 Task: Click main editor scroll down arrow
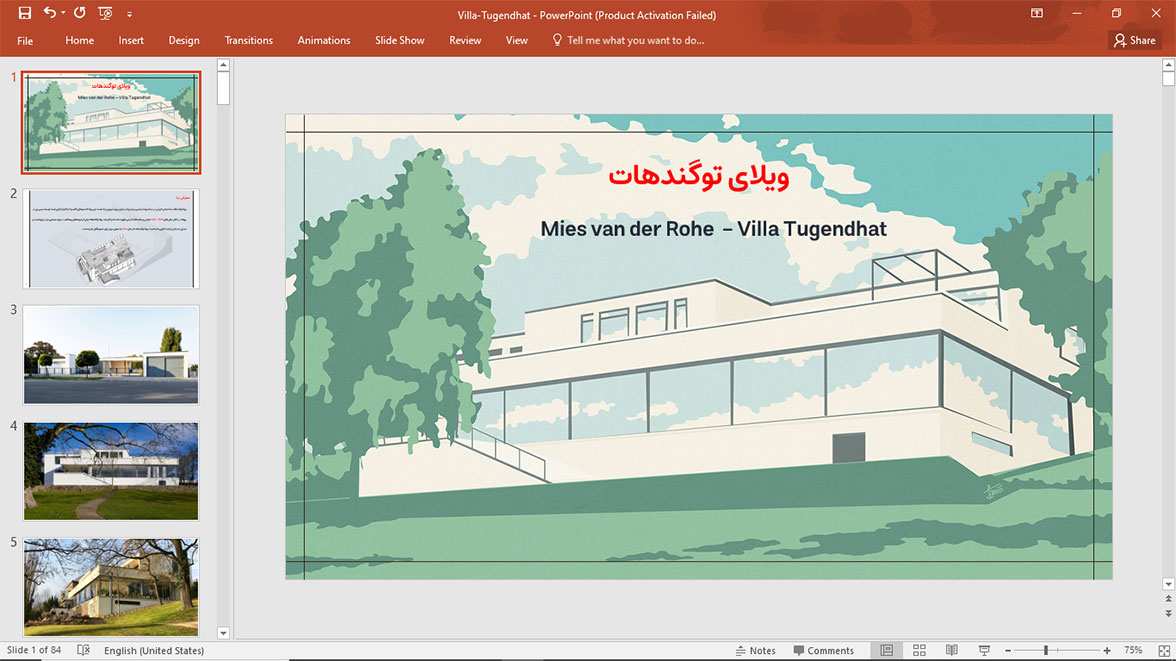(x=1168, y=584)
